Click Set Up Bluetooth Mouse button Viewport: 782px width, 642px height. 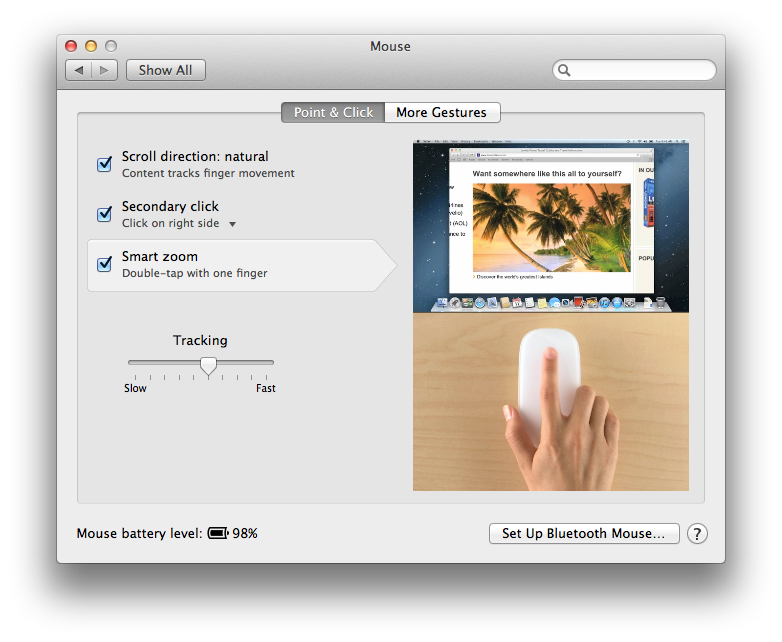pyautogui.click(x=584, y=533)
